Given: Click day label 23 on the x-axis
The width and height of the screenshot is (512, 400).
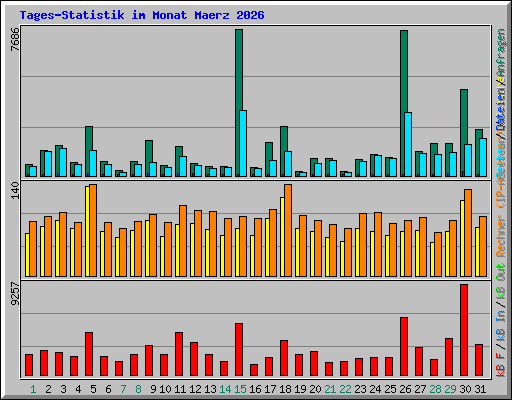Looking at the screenshot, I should [x=360, y=389].
